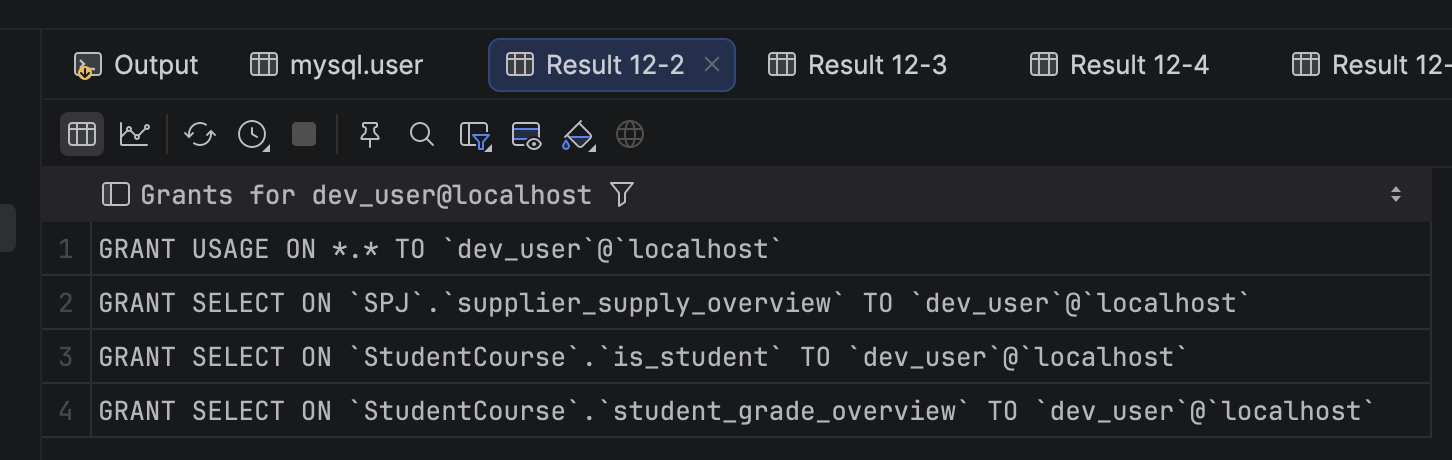Image resolution: width=1452 pixels, height=460 pixels.
Task: Click the stop execution square button
Action: coord(304,134)
